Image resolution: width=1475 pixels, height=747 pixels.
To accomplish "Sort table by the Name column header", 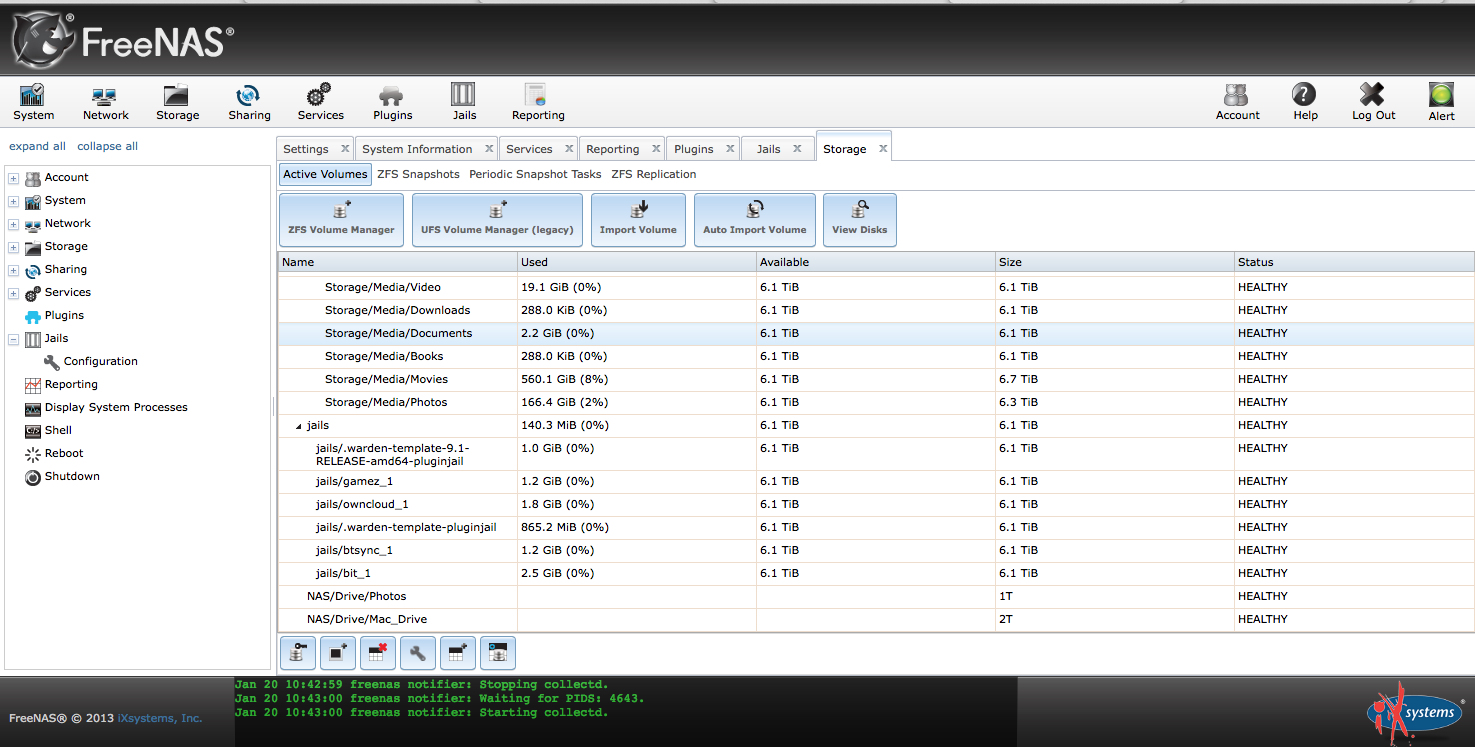I will [x=397, y=262].
